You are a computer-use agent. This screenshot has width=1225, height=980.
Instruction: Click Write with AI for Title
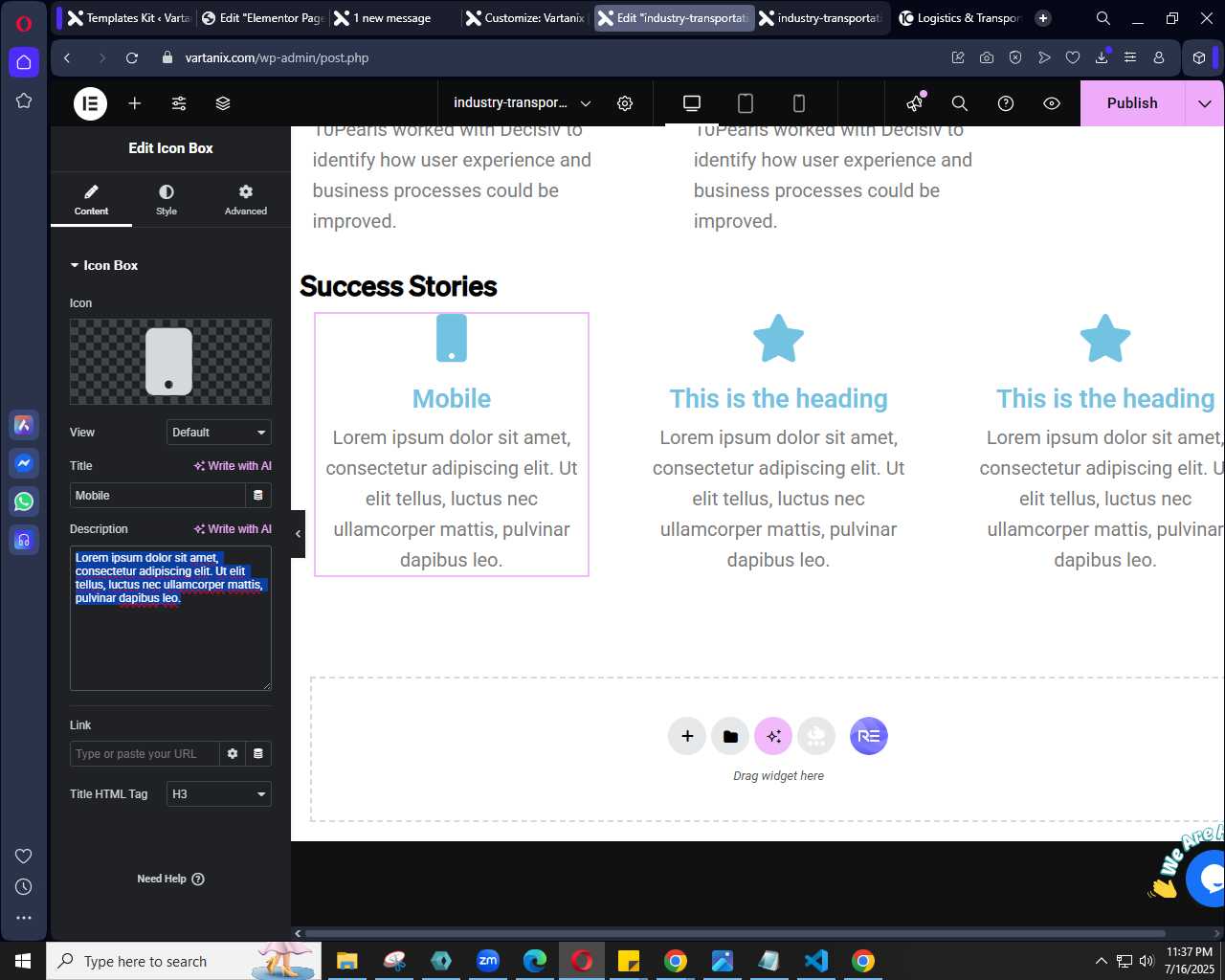[233, 466]
